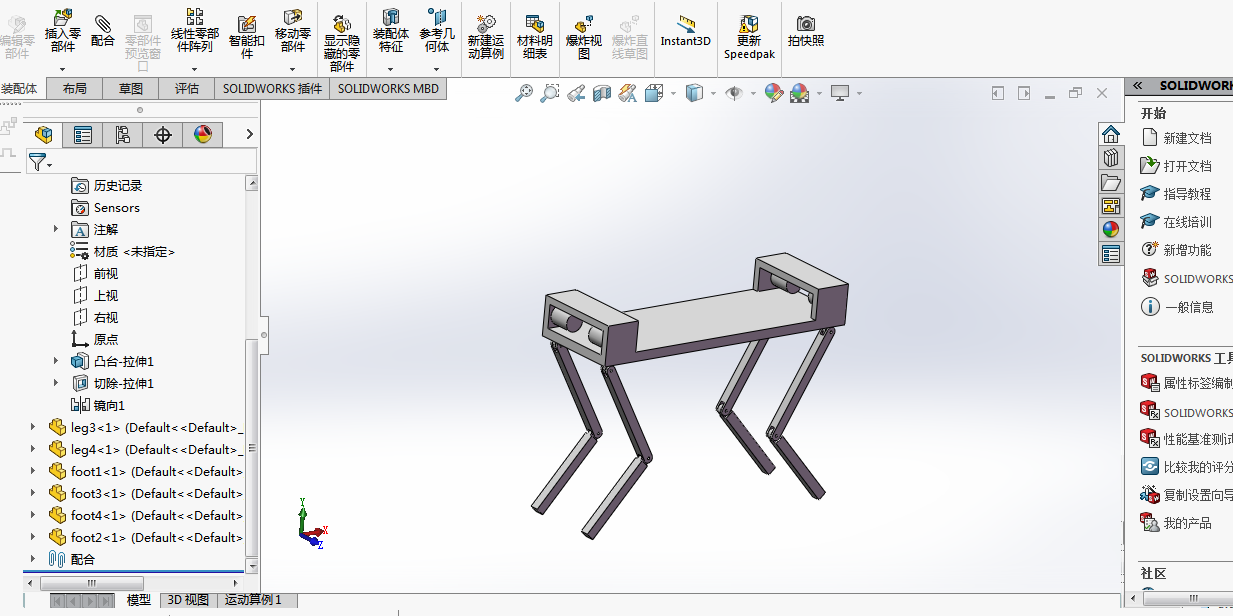The width and height of the screenshot is (1233, 616).
Task: Switch to the 草图 tab
Action: pos(131,88)
